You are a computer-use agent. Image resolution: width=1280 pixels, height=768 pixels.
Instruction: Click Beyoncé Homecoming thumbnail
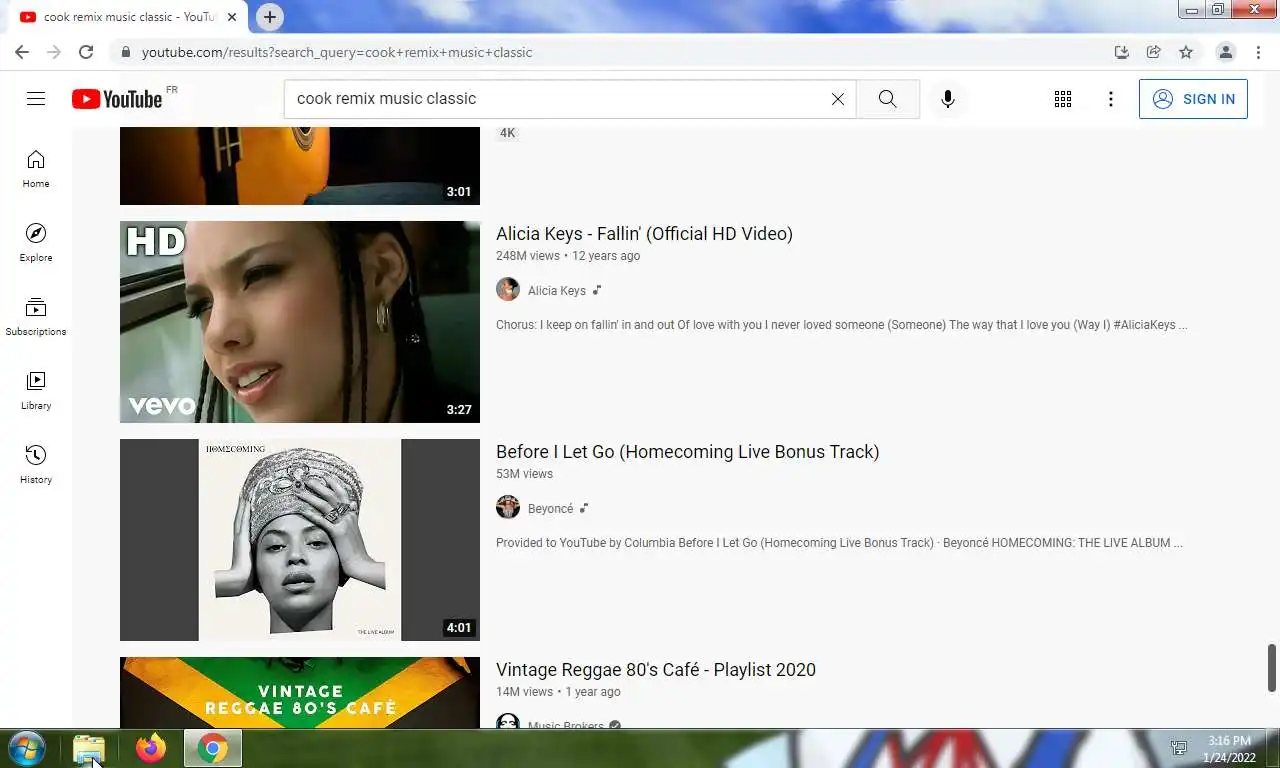(300, 540)
